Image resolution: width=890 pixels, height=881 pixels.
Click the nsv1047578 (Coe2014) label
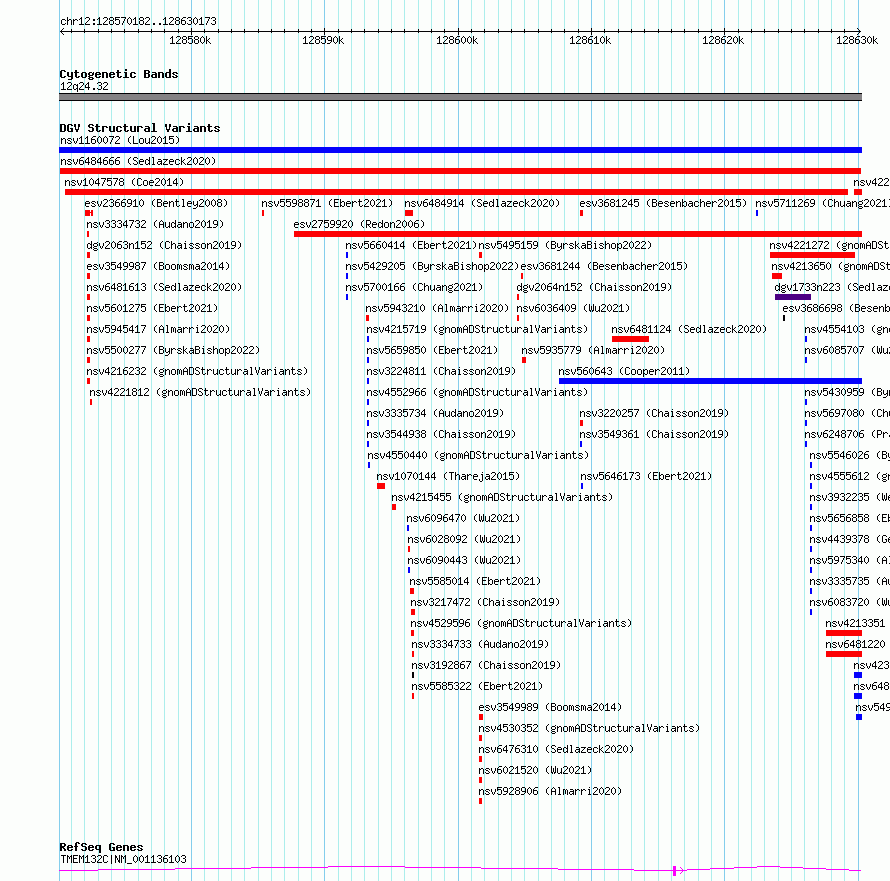(124, 182)
